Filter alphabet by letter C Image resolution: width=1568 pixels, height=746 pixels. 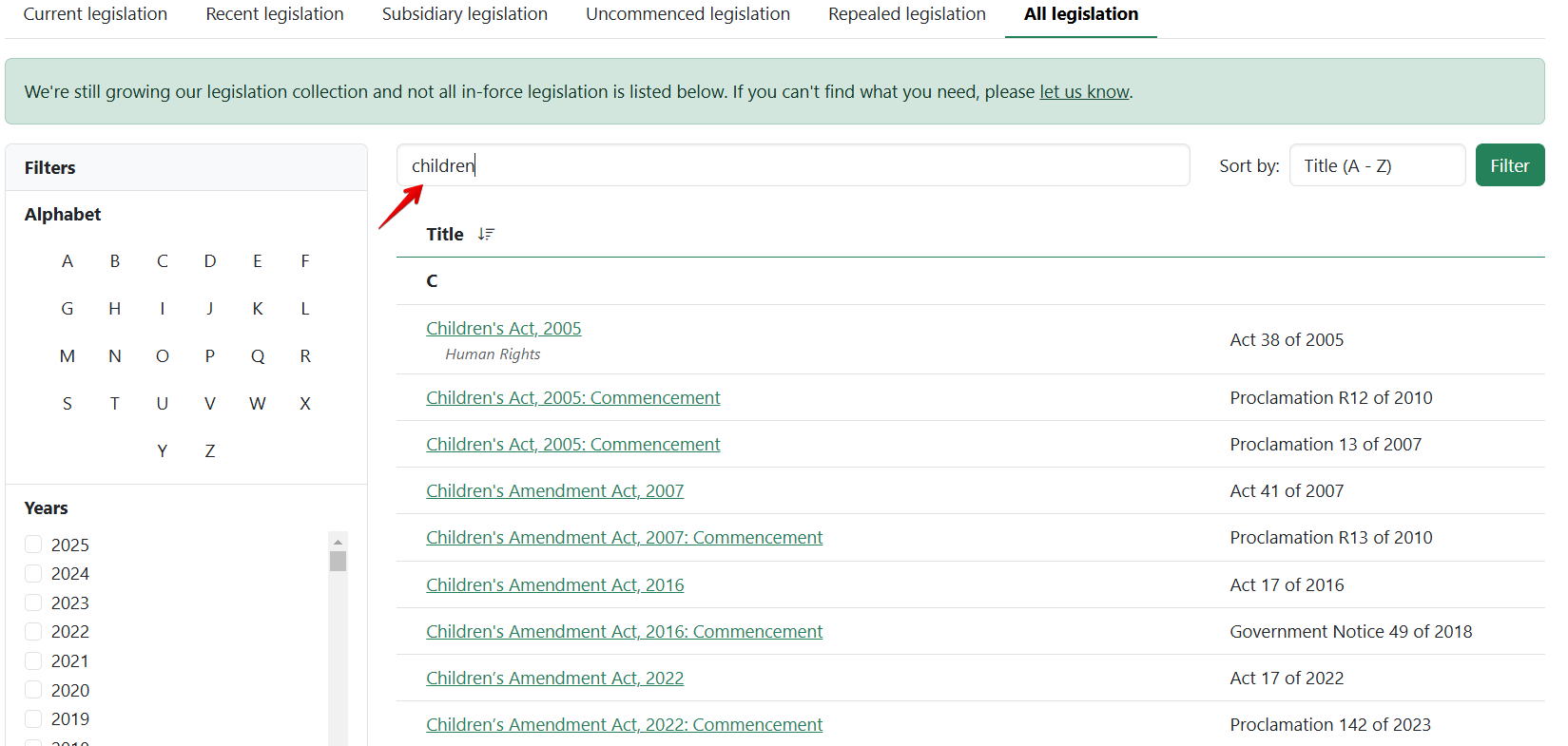[163, 261]
